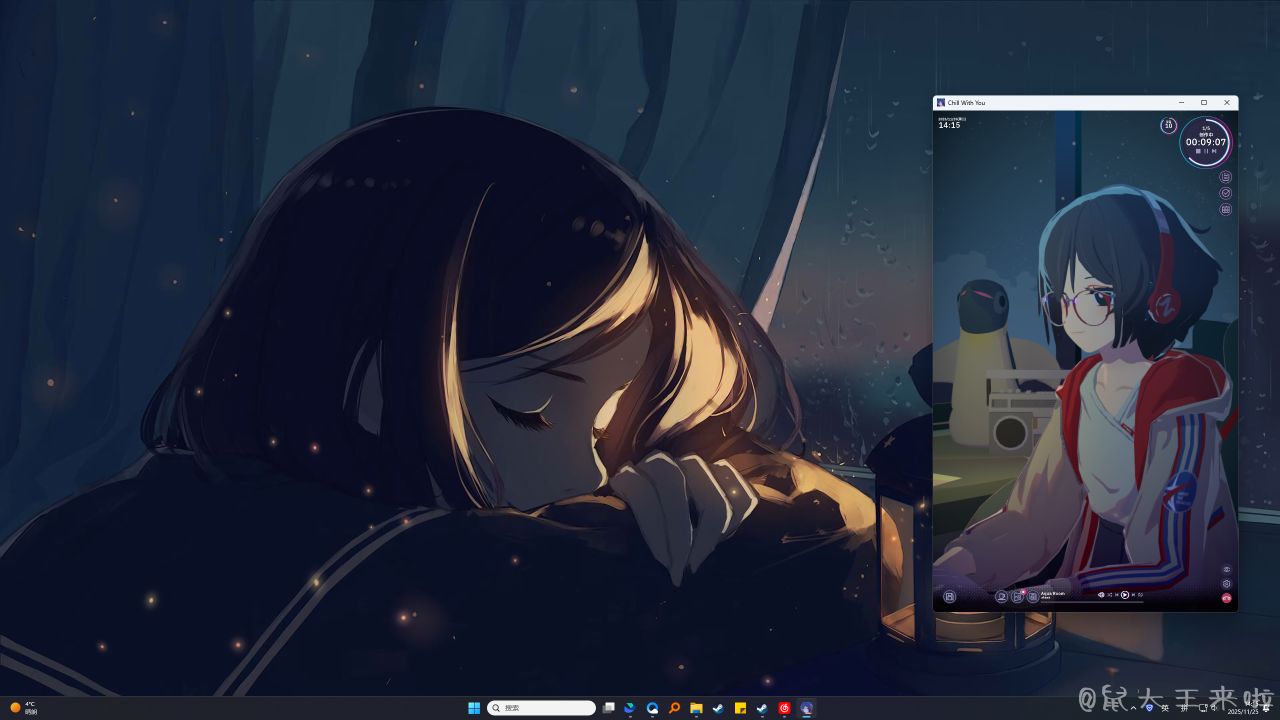This screenshot has height=720, width=1280.
Task: Open the red NetEase music taskbar icon
Action: [x=784, y=708]
